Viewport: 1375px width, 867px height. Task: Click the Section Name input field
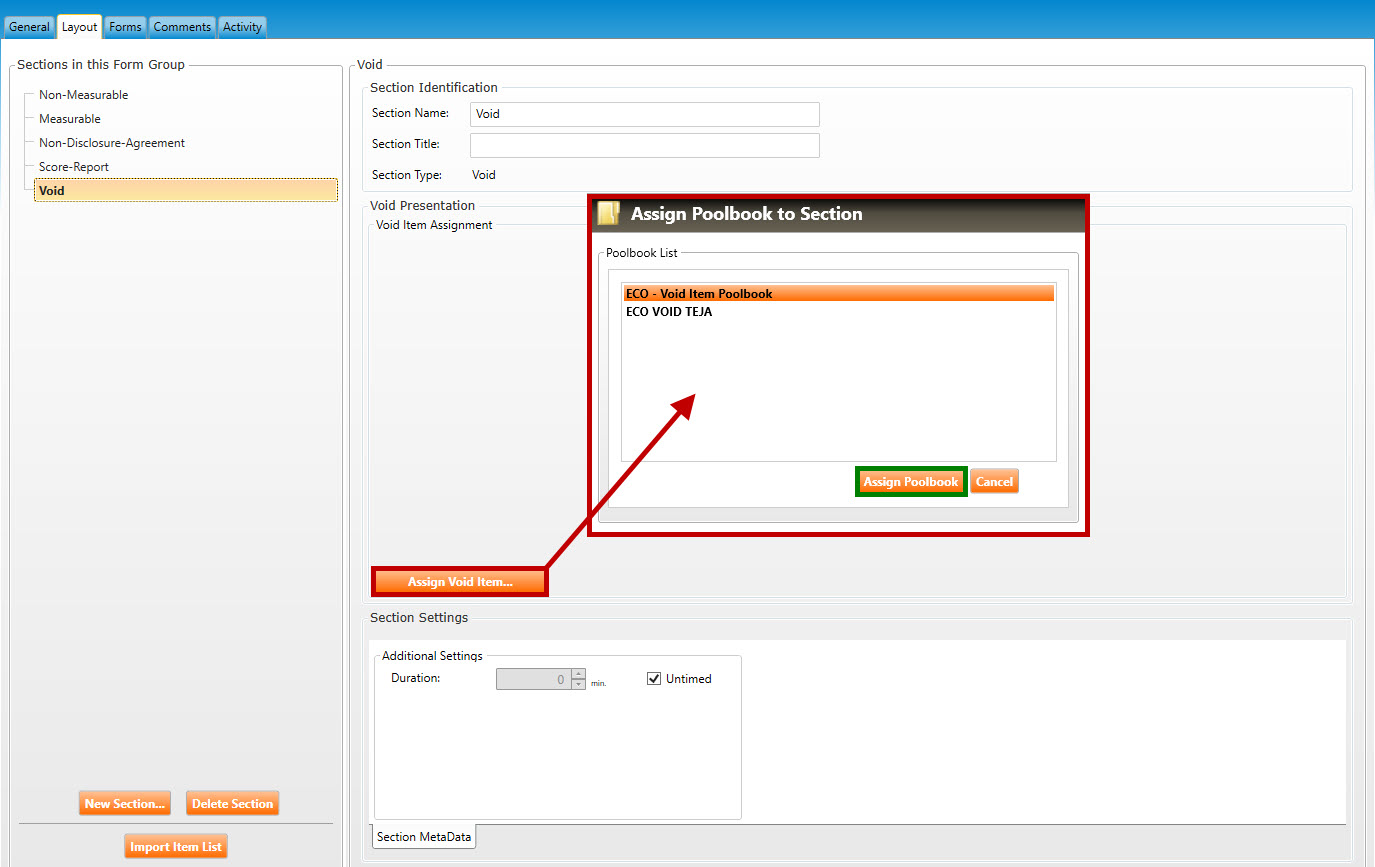click(644, 114)
